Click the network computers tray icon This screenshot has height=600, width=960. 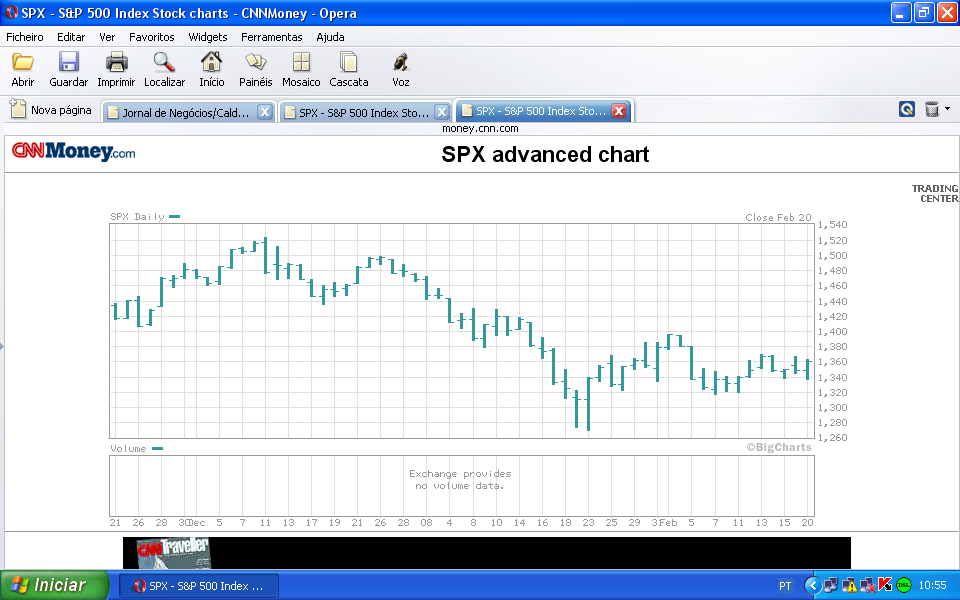pyautogui.click(x=831, y=586)
